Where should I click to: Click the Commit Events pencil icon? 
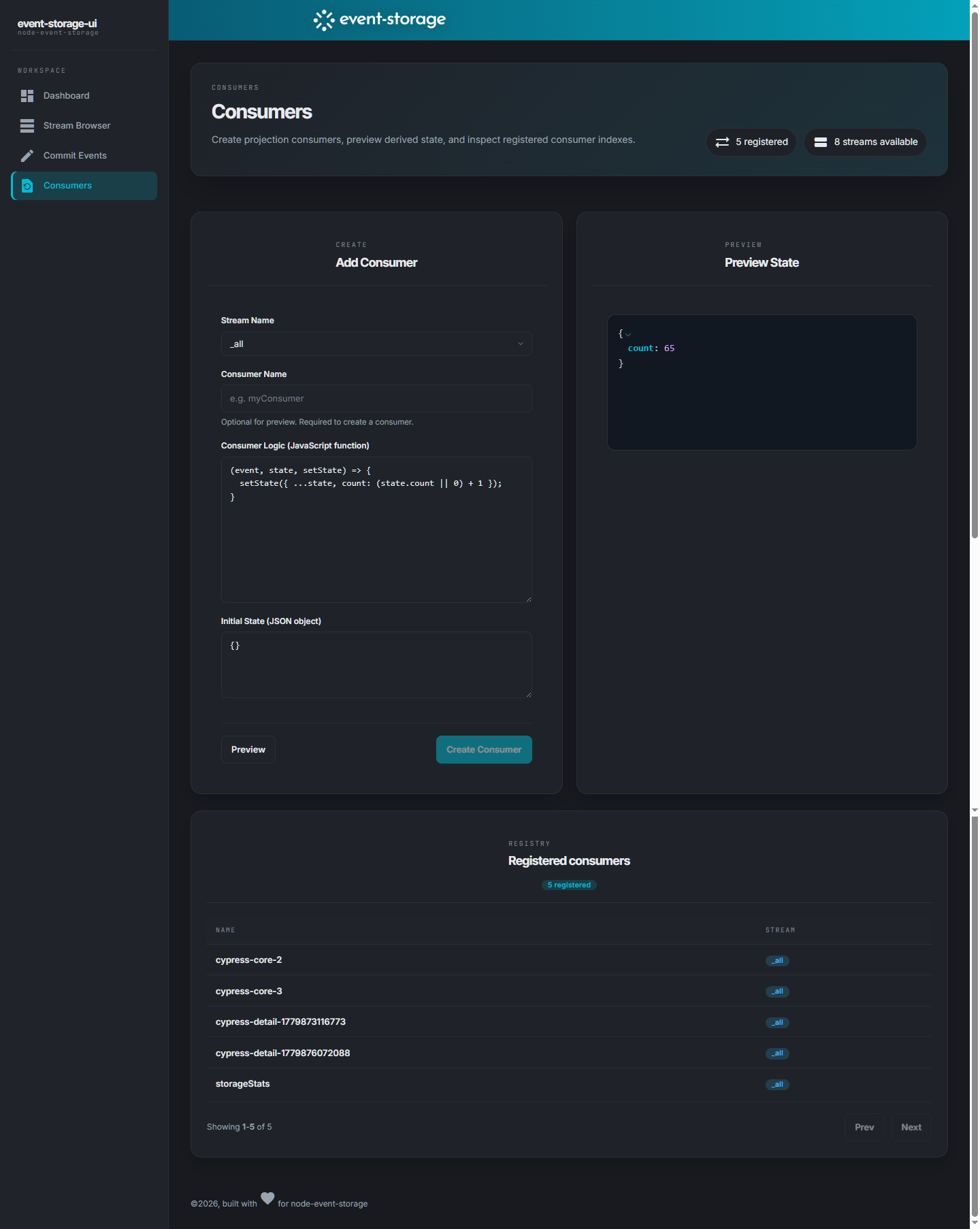(x=27, y=156)
